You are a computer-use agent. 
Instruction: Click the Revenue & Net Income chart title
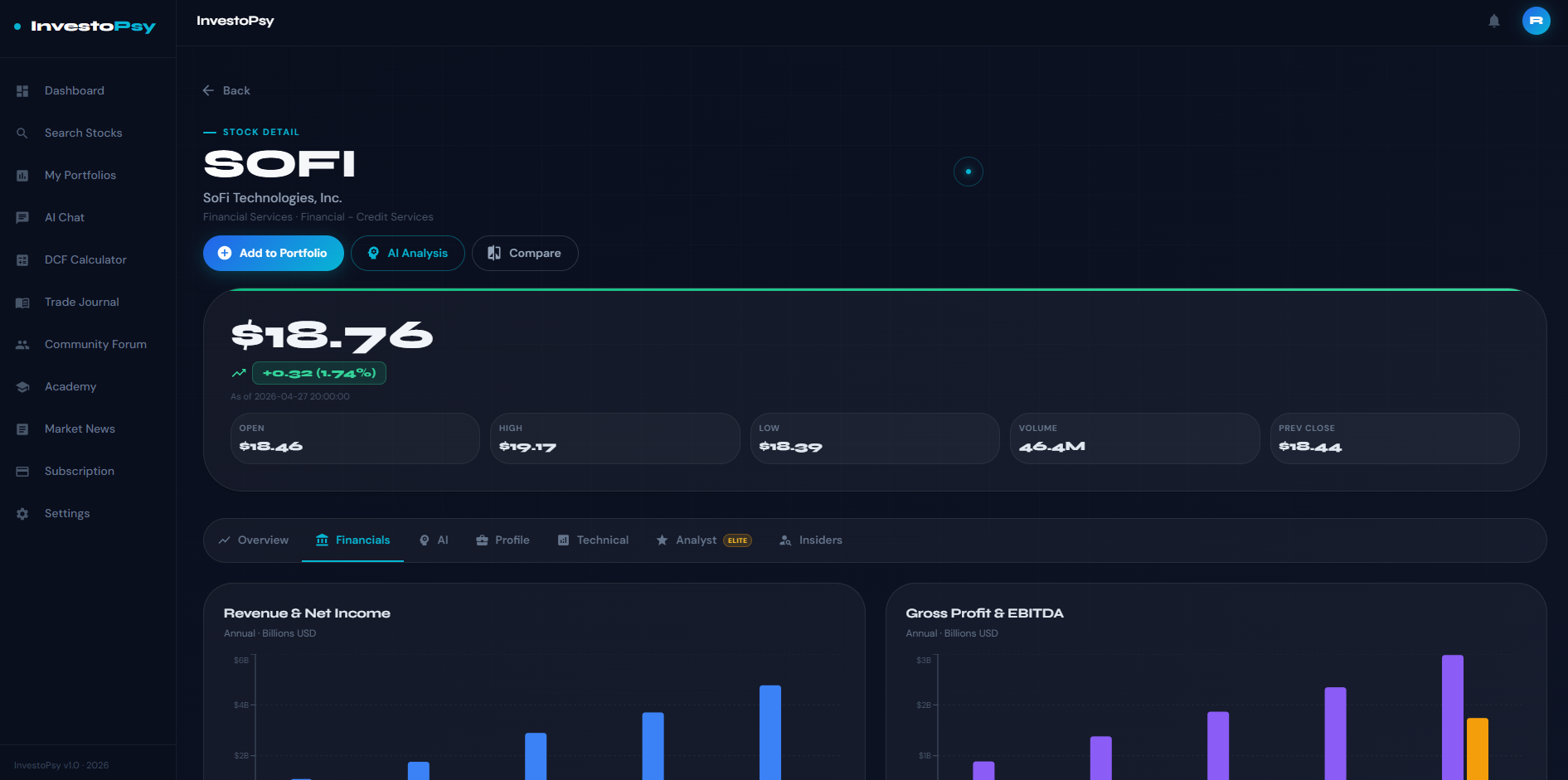(307, 613)
